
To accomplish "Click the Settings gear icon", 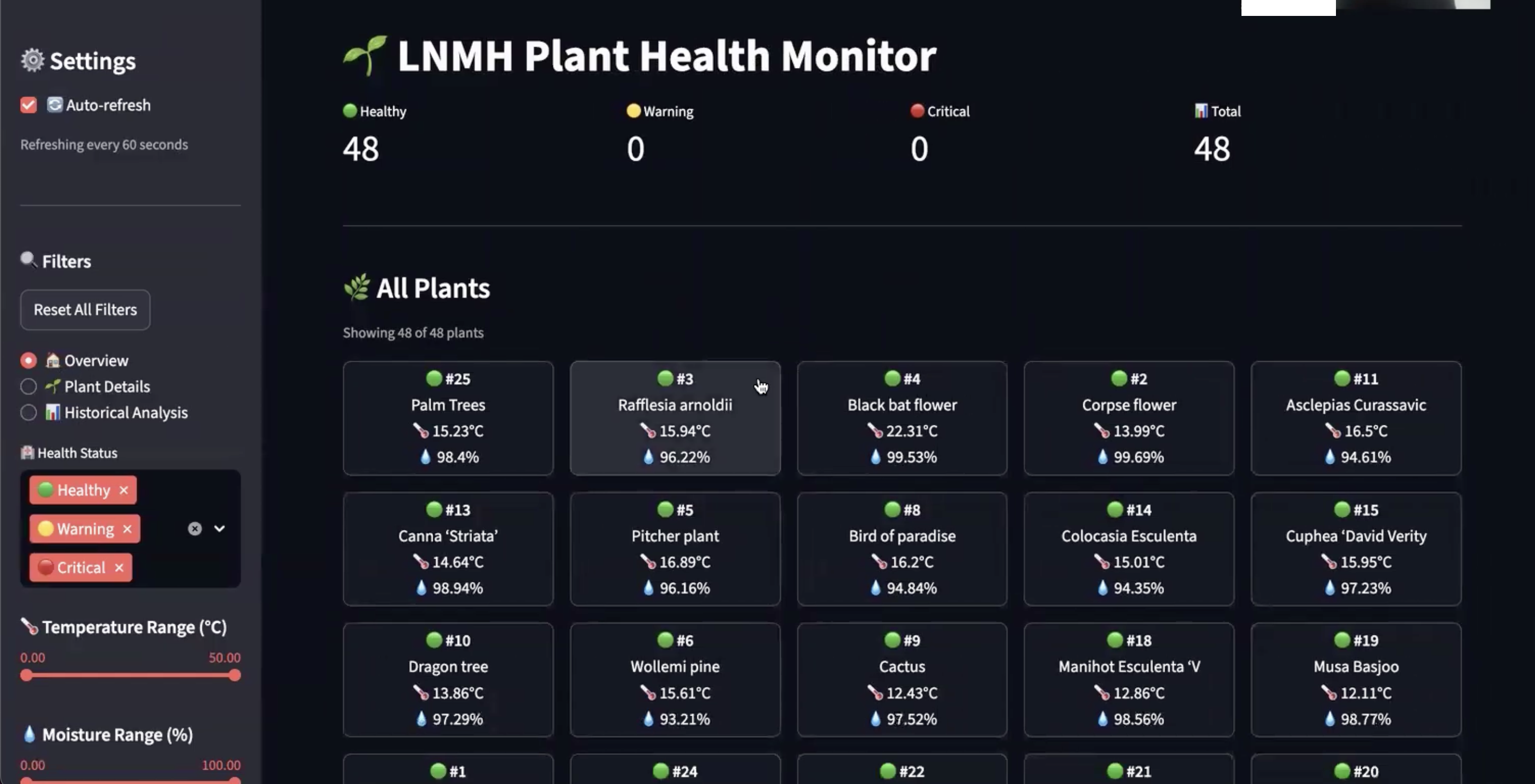I will point(32,60).
